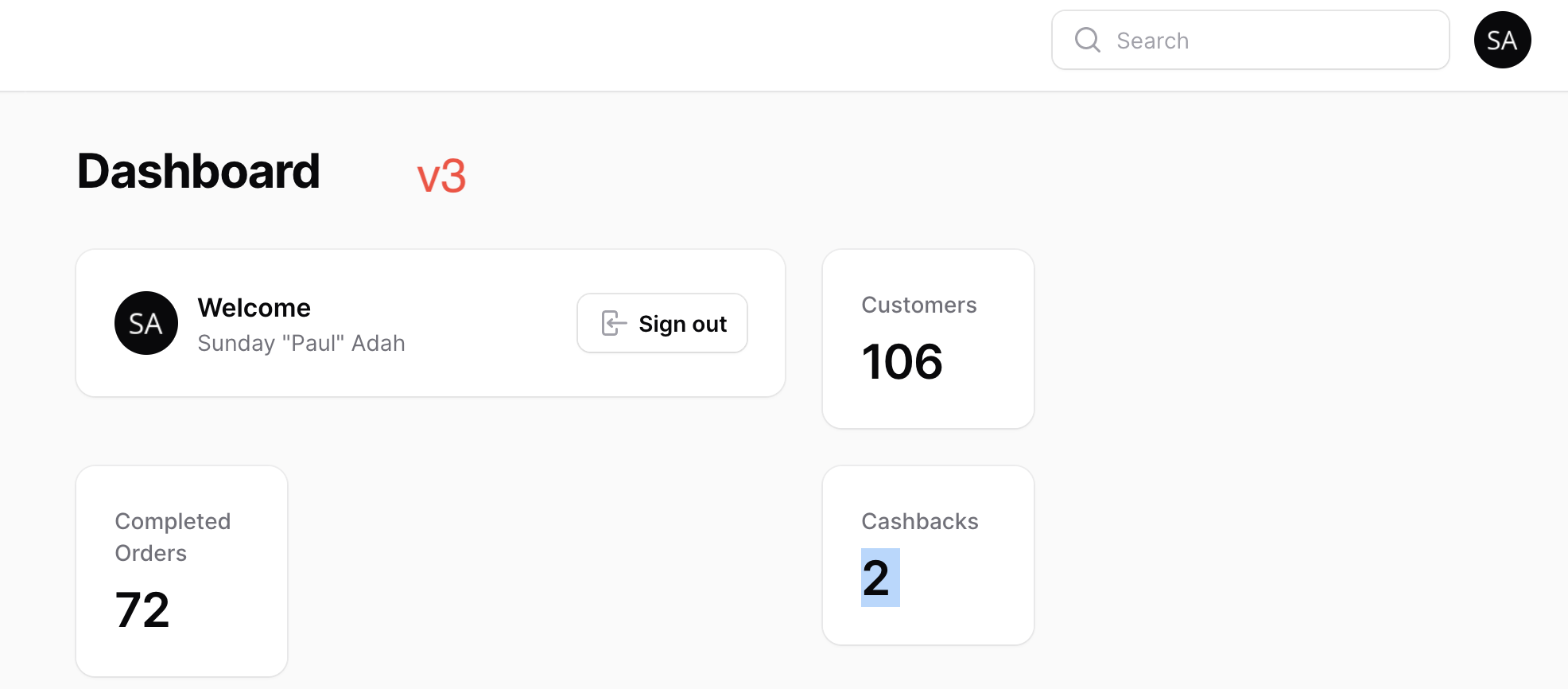Open the Customers stat card
The height and width of the screenshot is (689, 1568).
coord(928,339)
